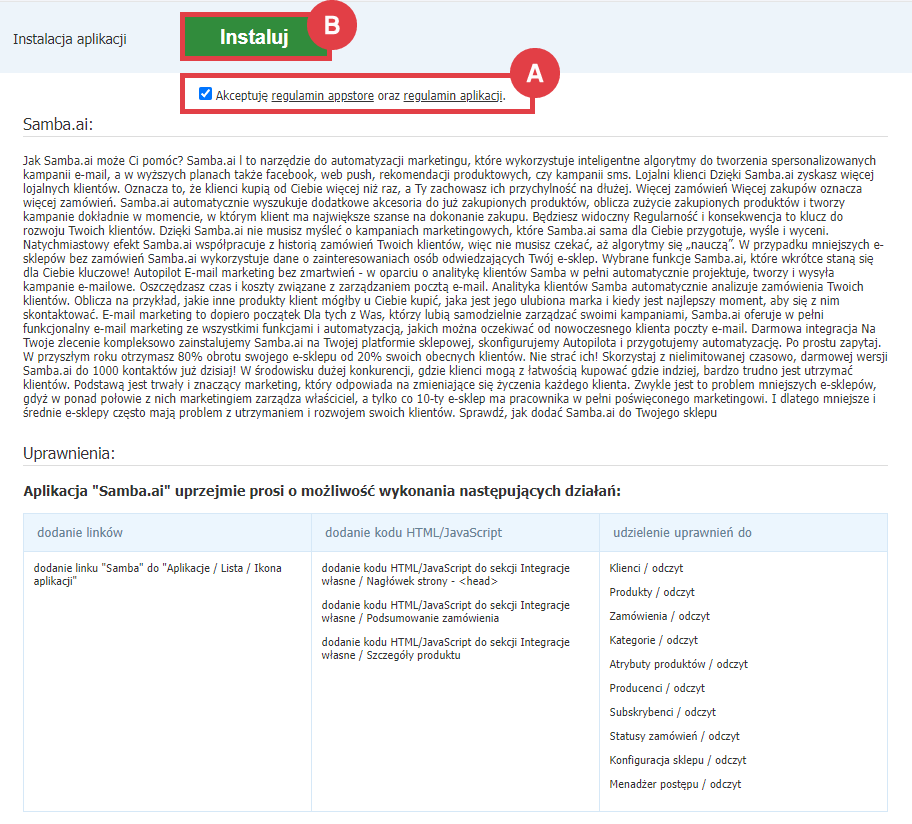Uncheck the Akceptuję regulamin checkbox
This screenshot has width=912, height=824.
click(205, 95)
